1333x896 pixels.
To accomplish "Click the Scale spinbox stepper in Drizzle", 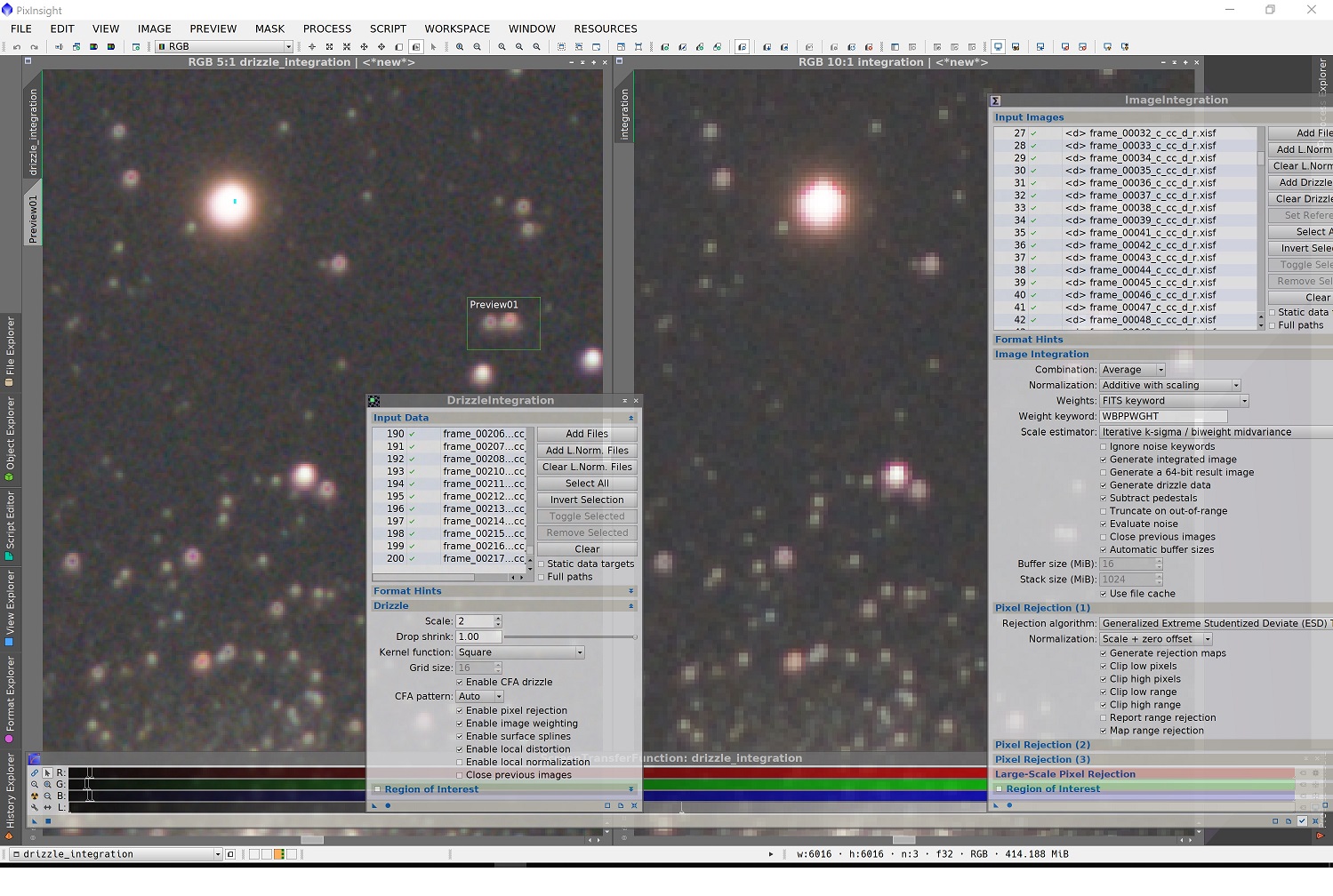I will [498, 621].
